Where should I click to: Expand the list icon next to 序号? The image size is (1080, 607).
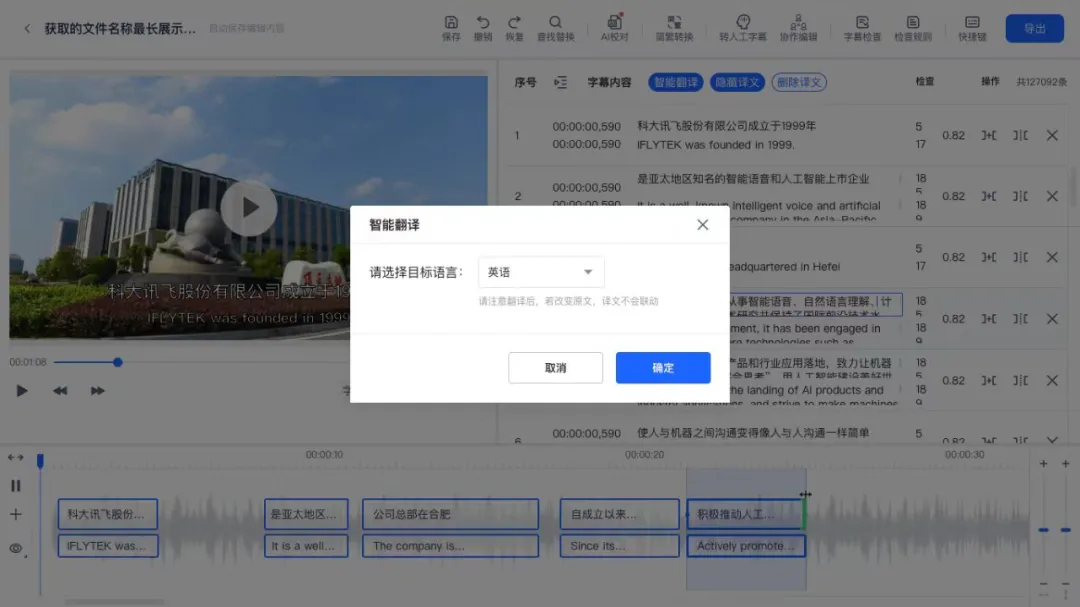(x=561, y=82)
